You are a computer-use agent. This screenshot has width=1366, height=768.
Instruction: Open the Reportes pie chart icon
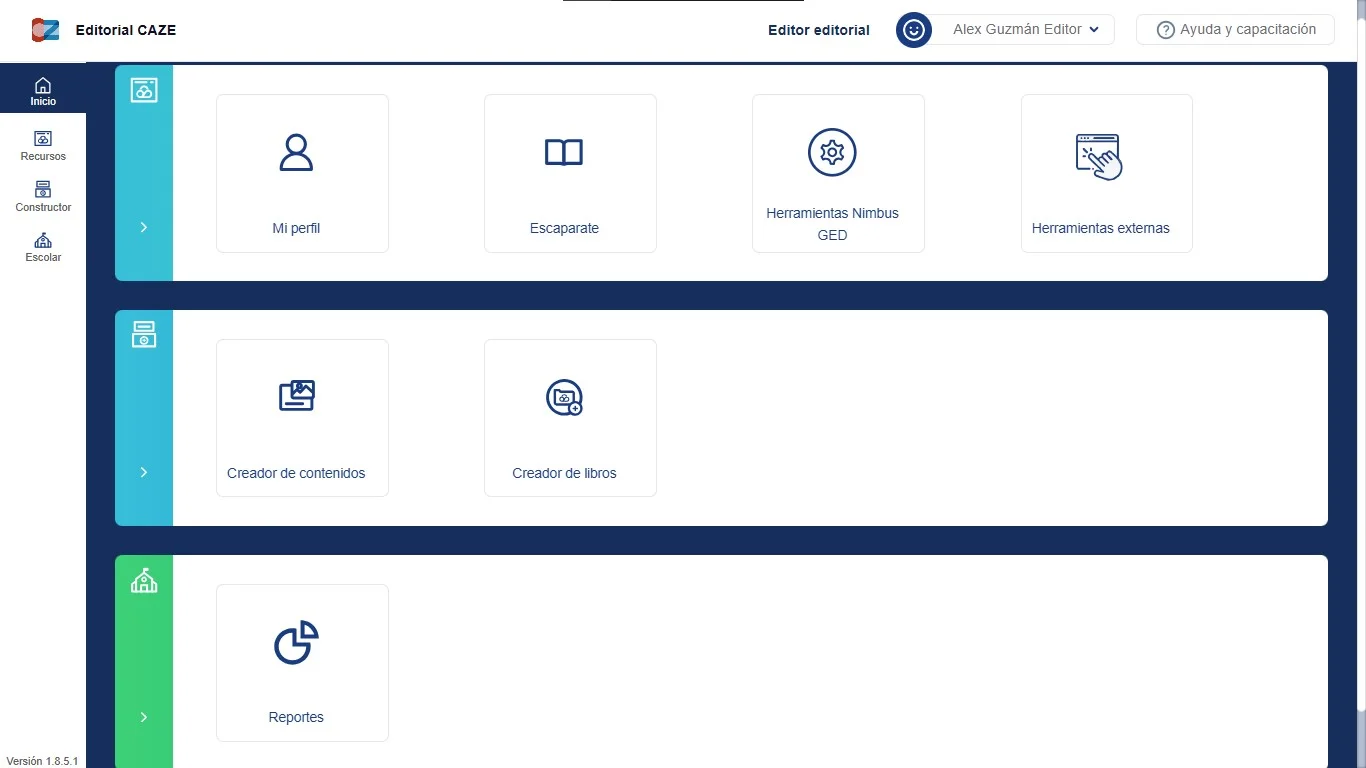[296, 642]
